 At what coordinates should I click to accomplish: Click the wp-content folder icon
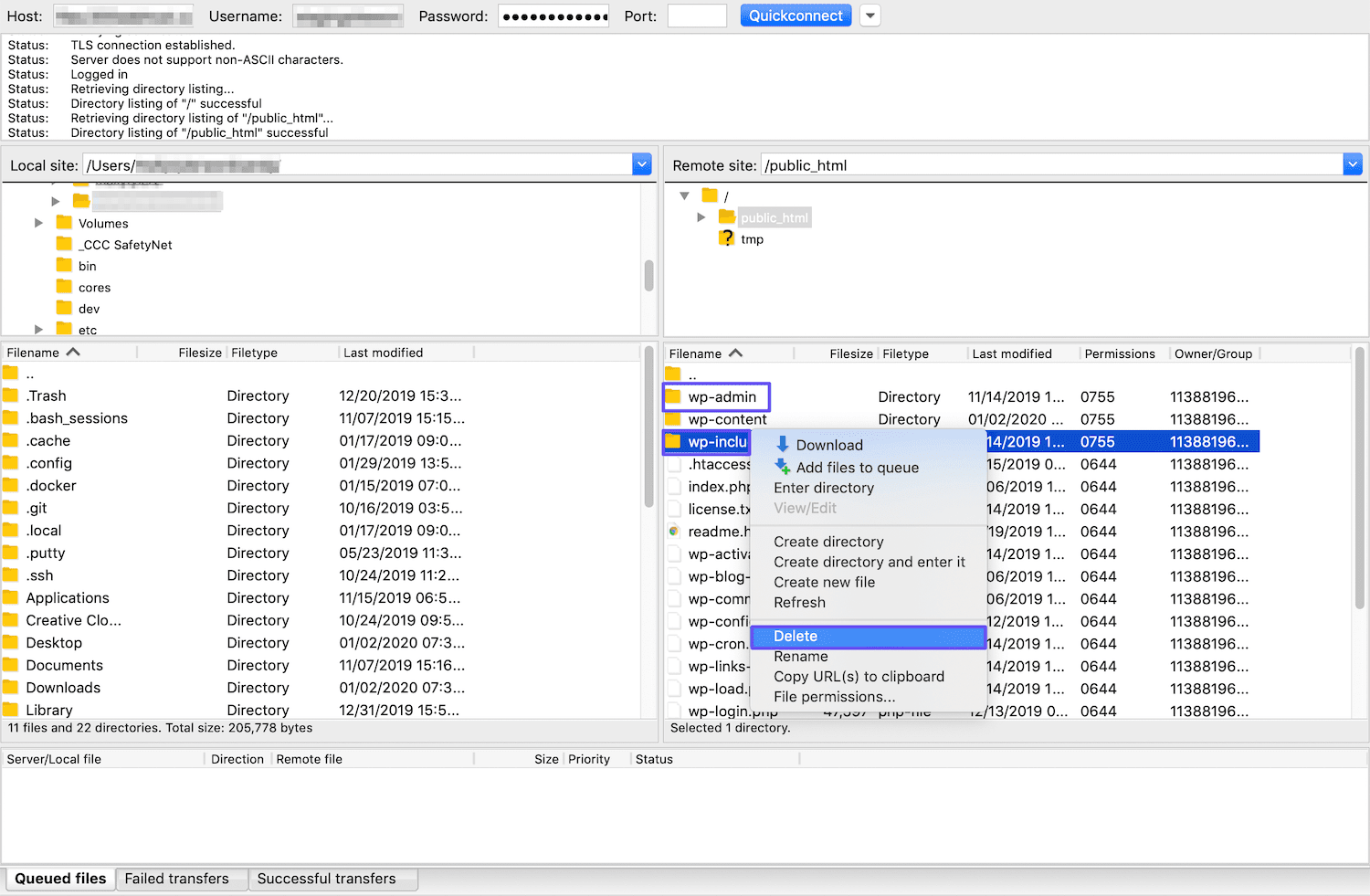(x=675, y=419)
